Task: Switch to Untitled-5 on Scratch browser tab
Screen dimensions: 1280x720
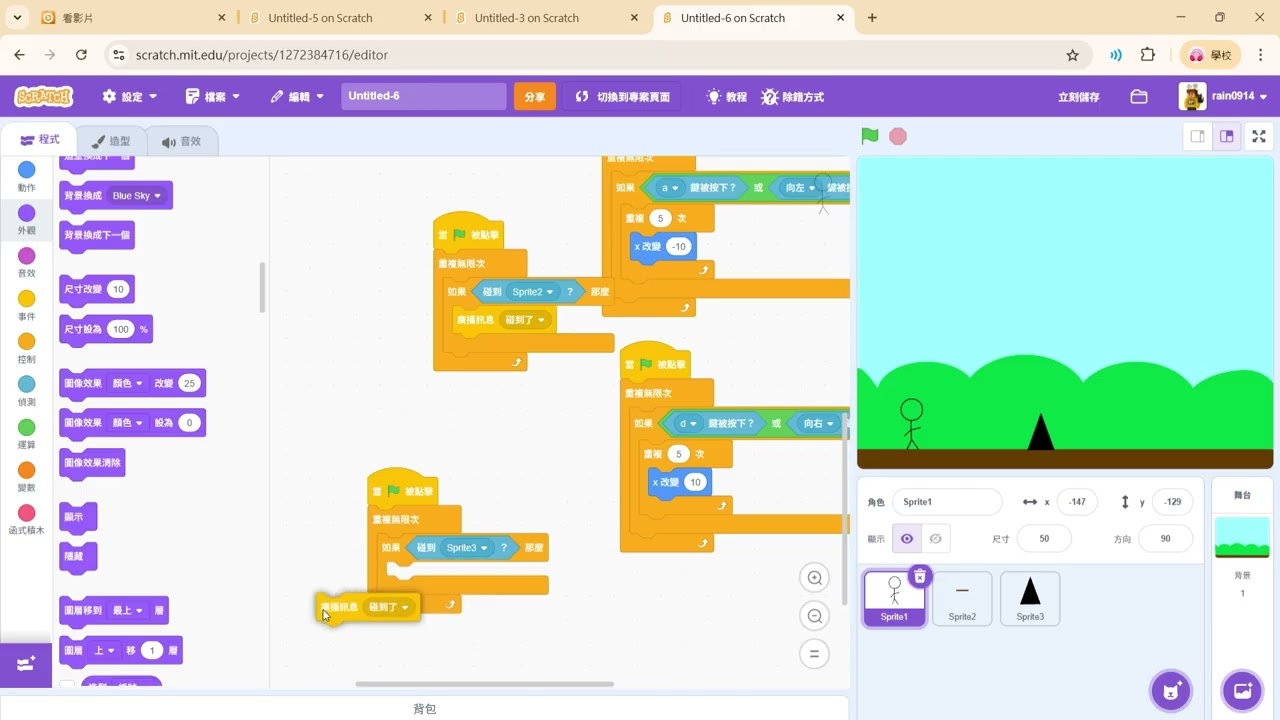Action: [338, 18]
